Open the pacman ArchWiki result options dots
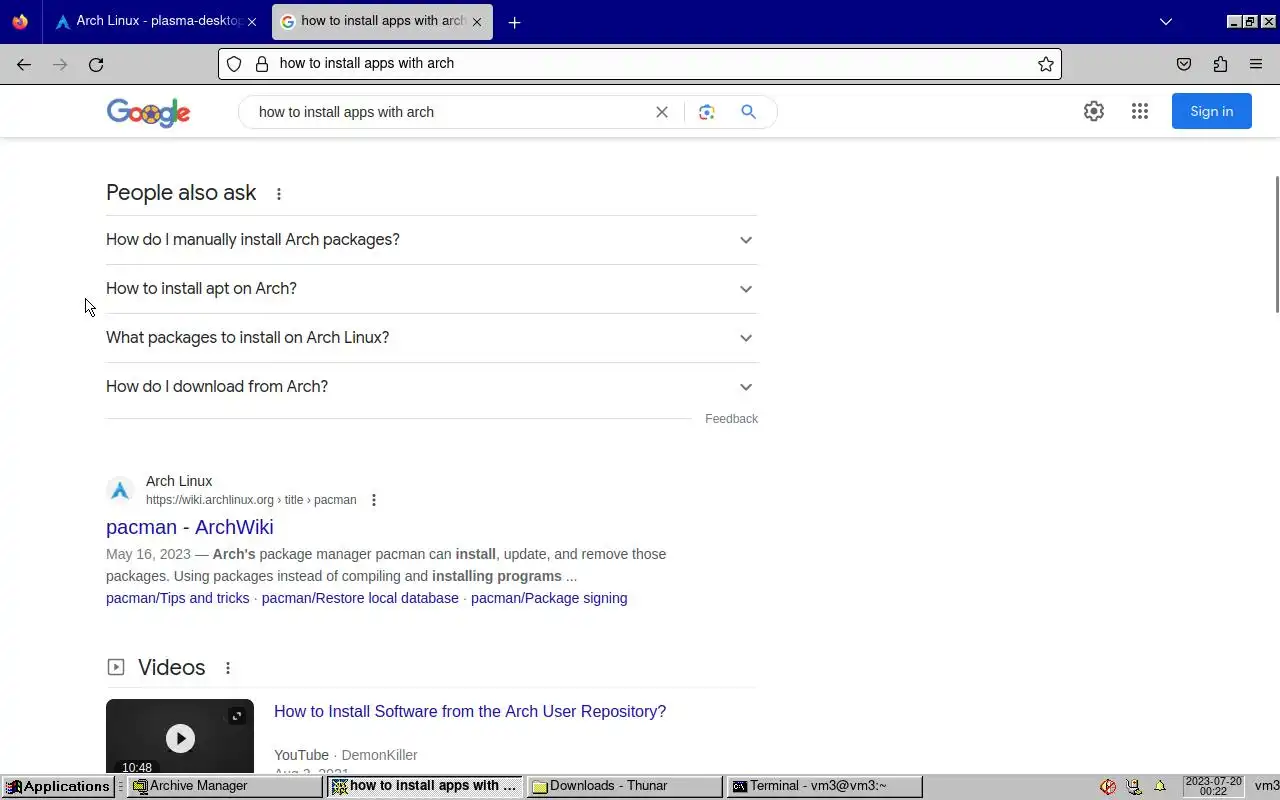The image size is (1280, 800). (374, 500)
